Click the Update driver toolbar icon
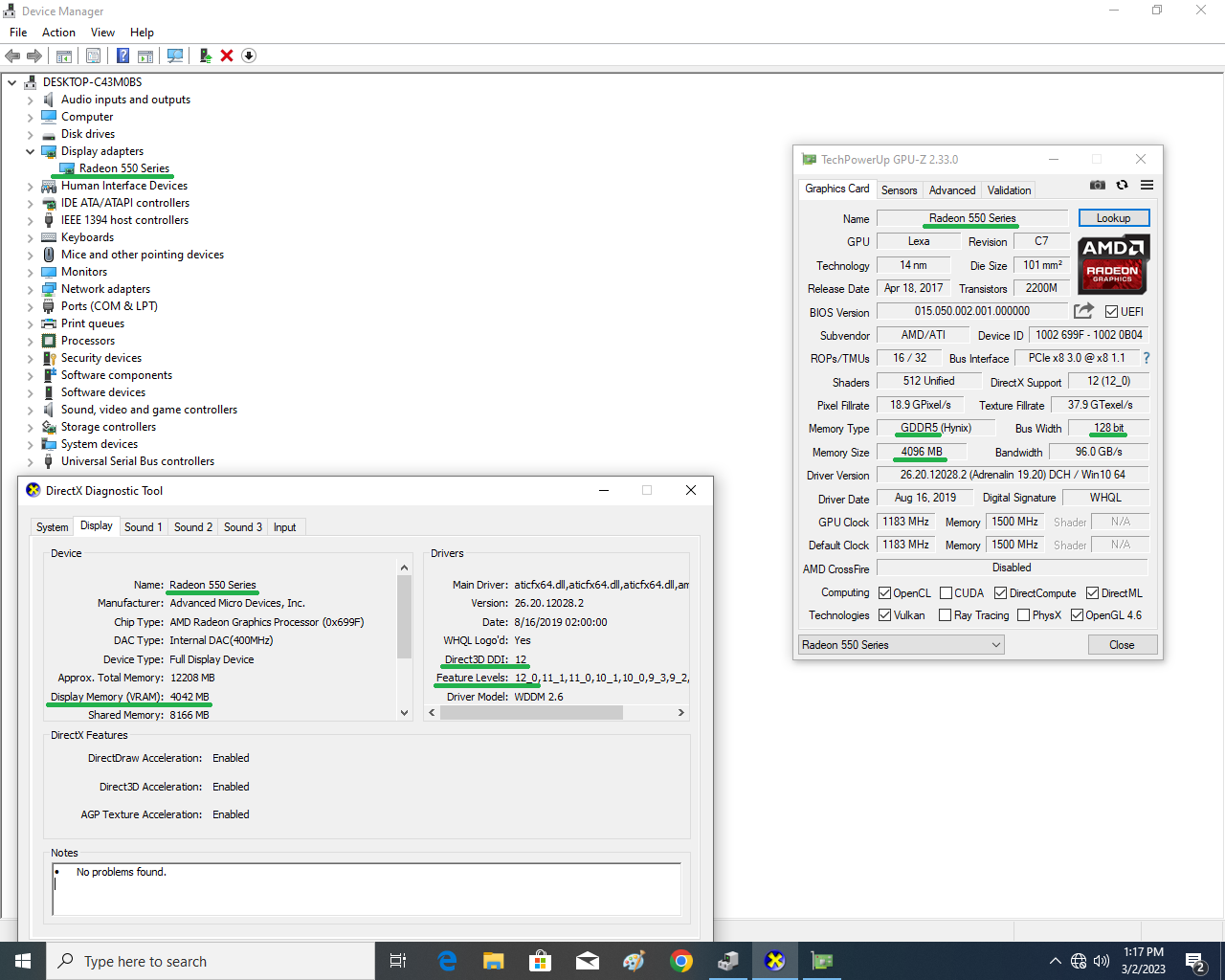Image resolution: width=1225 pixels, height=980 pixels. tap(205, 56)
